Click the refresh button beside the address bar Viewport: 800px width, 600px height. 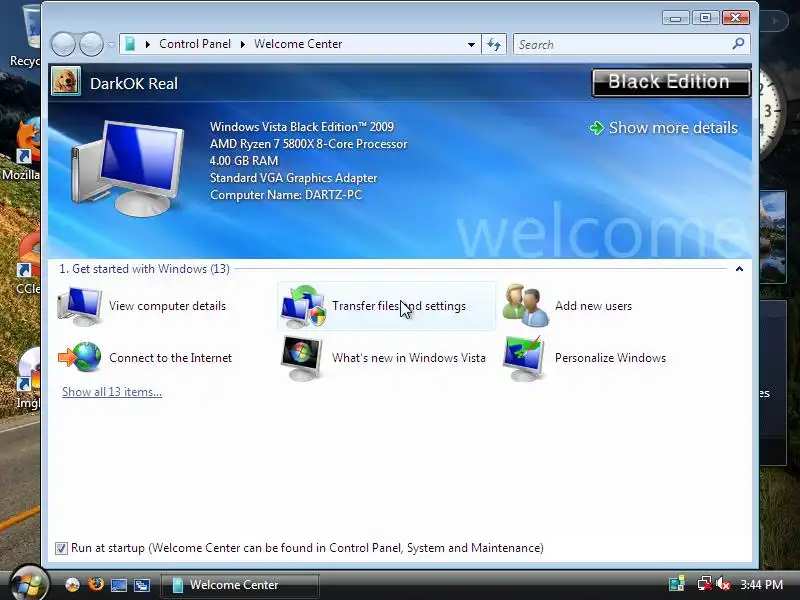point(494,44)
